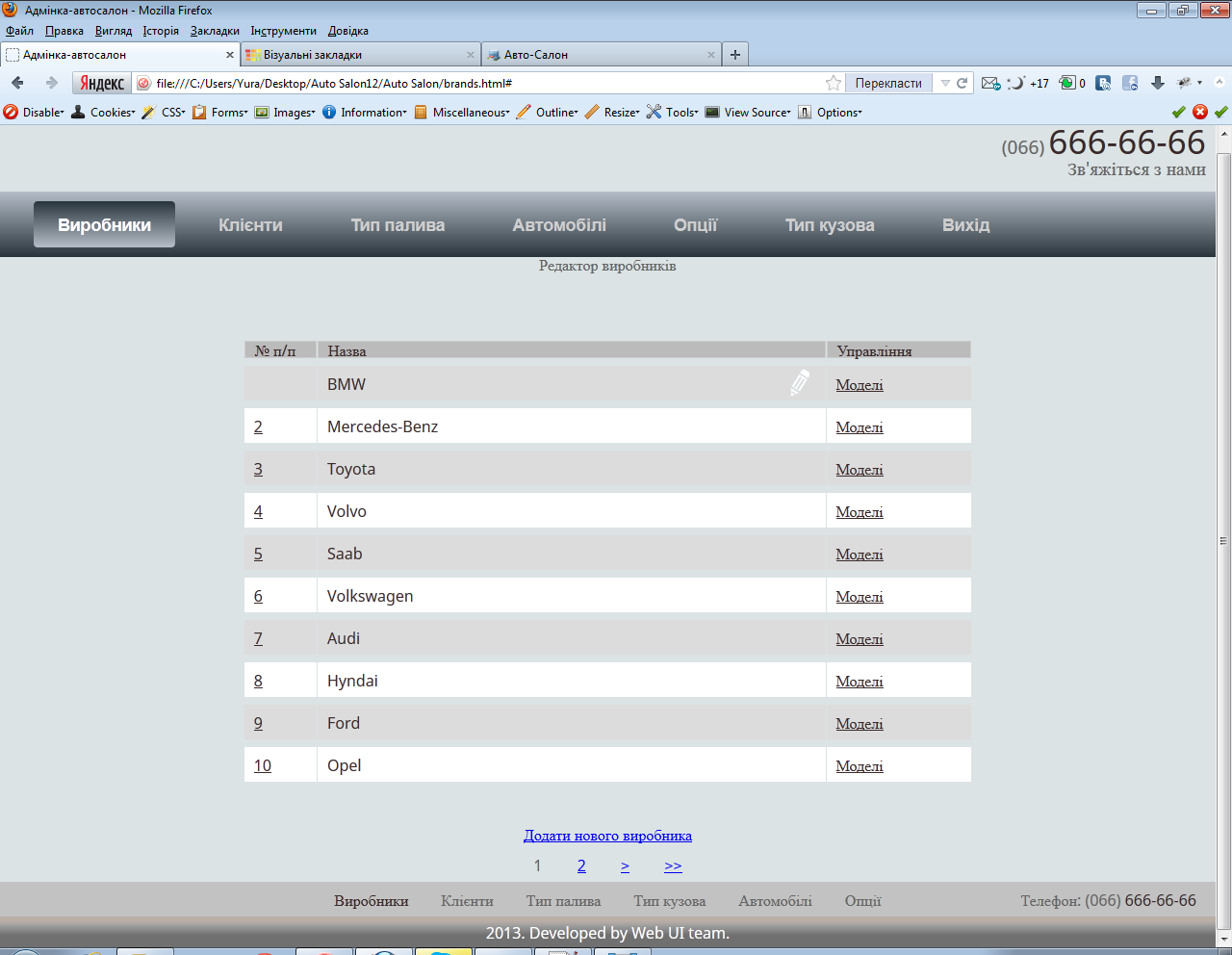Open the Information dropdown menu

tap(365, 112)
